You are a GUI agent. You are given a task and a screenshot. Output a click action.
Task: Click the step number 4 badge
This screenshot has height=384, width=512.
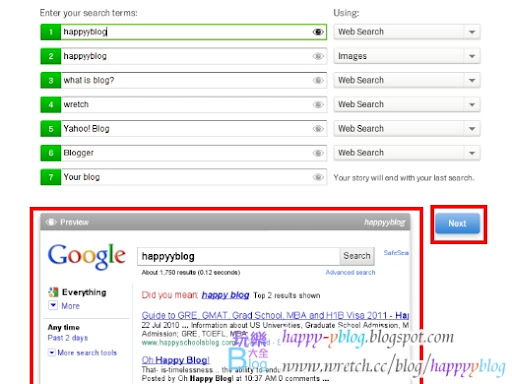click(51, 105)
